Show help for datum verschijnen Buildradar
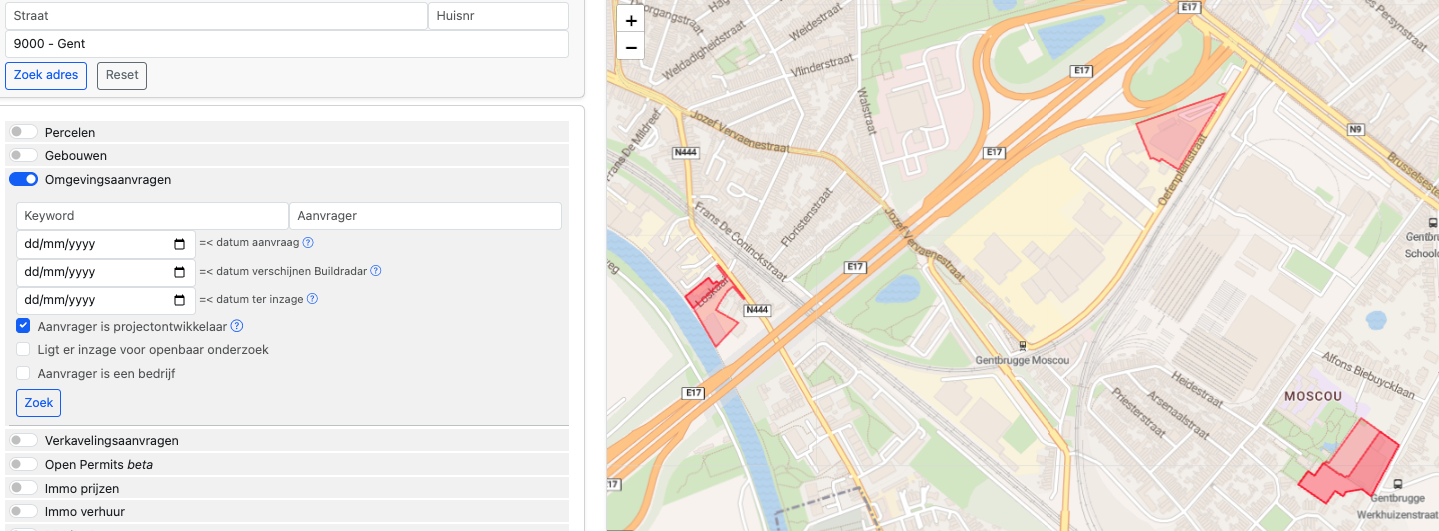Image resolution: width=1439 pixels, height=531 pixels. pyautogui.click(x=376, y=271)
